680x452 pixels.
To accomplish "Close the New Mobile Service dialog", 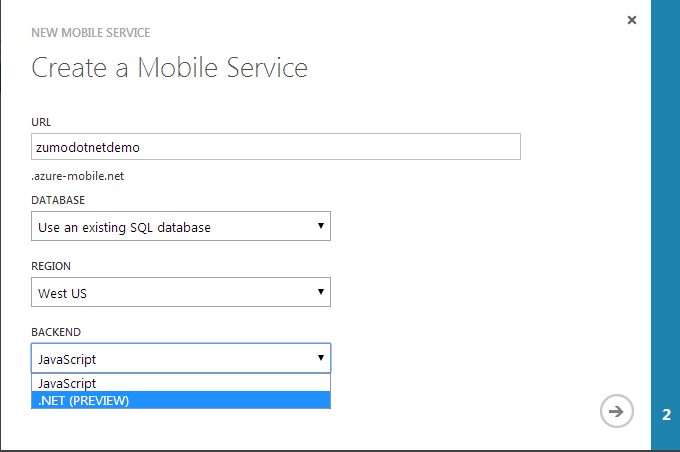I will (x=631, y=20).
